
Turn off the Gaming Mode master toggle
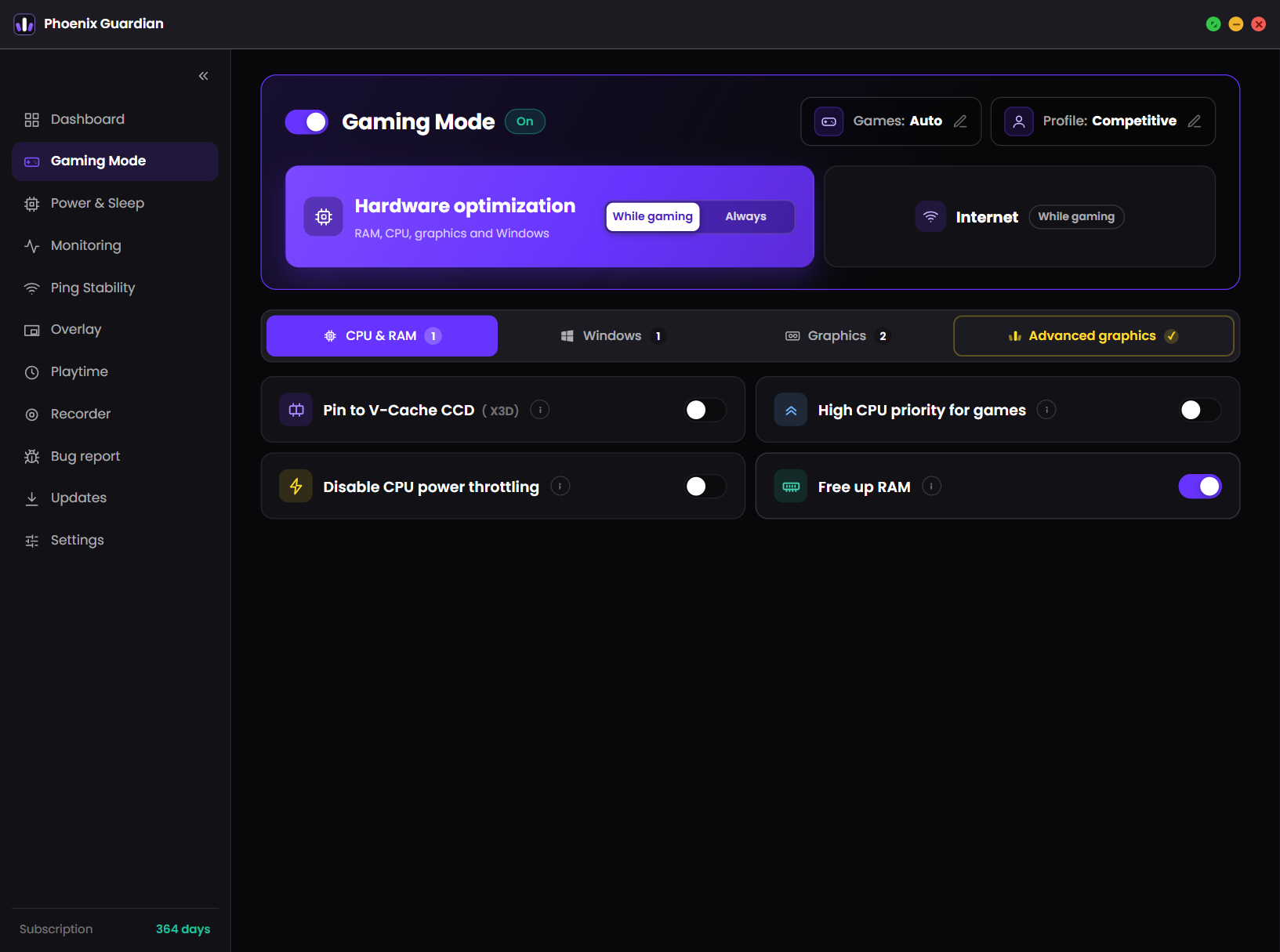(306, 122)
